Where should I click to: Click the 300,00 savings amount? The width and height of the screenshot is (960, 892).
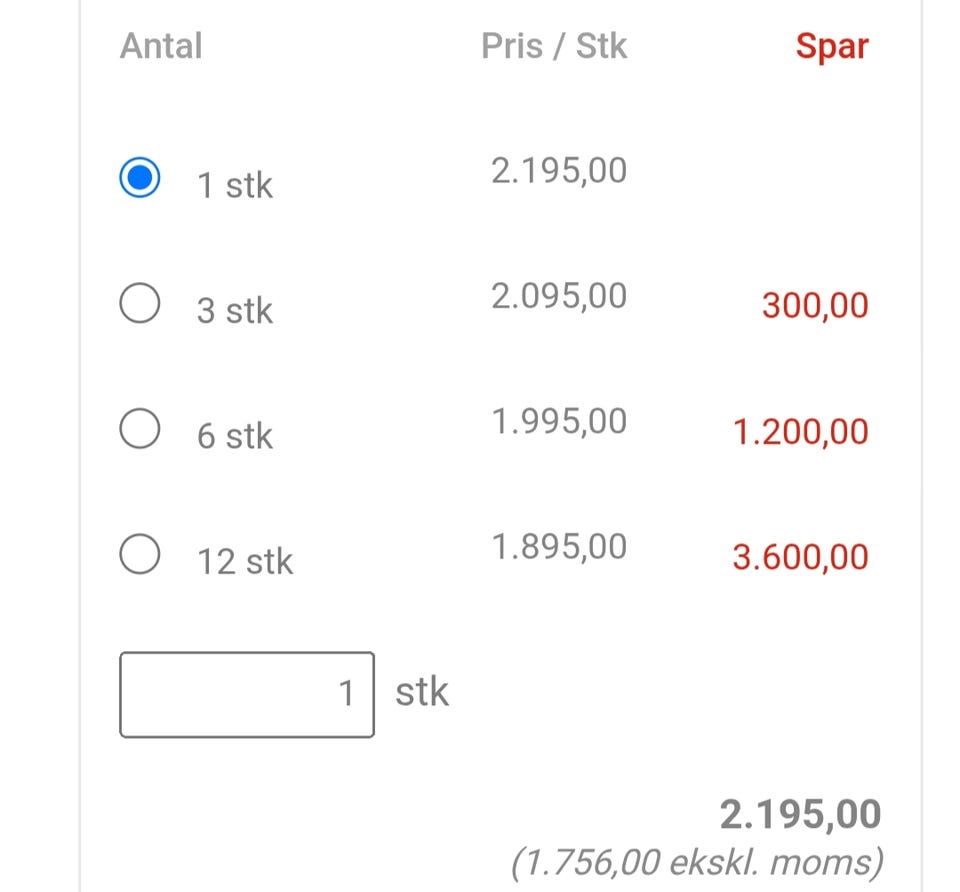(x=815, y=305)
